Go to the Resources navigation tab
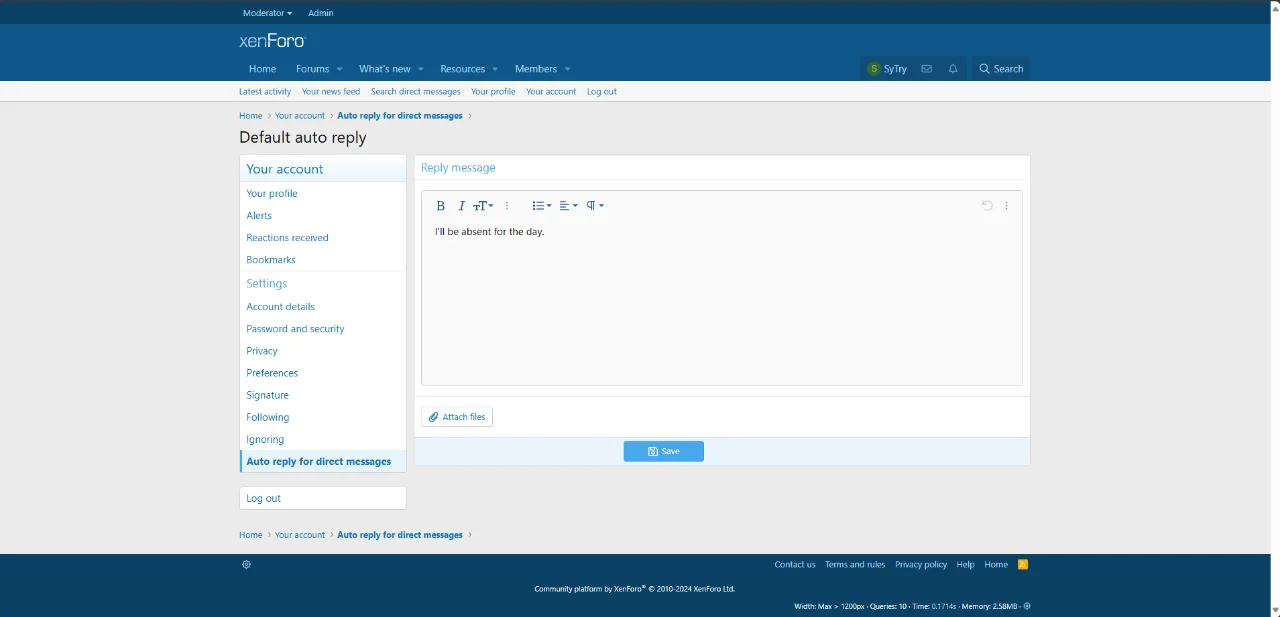Screen dimensions: 1280x617 pos(462,69)
